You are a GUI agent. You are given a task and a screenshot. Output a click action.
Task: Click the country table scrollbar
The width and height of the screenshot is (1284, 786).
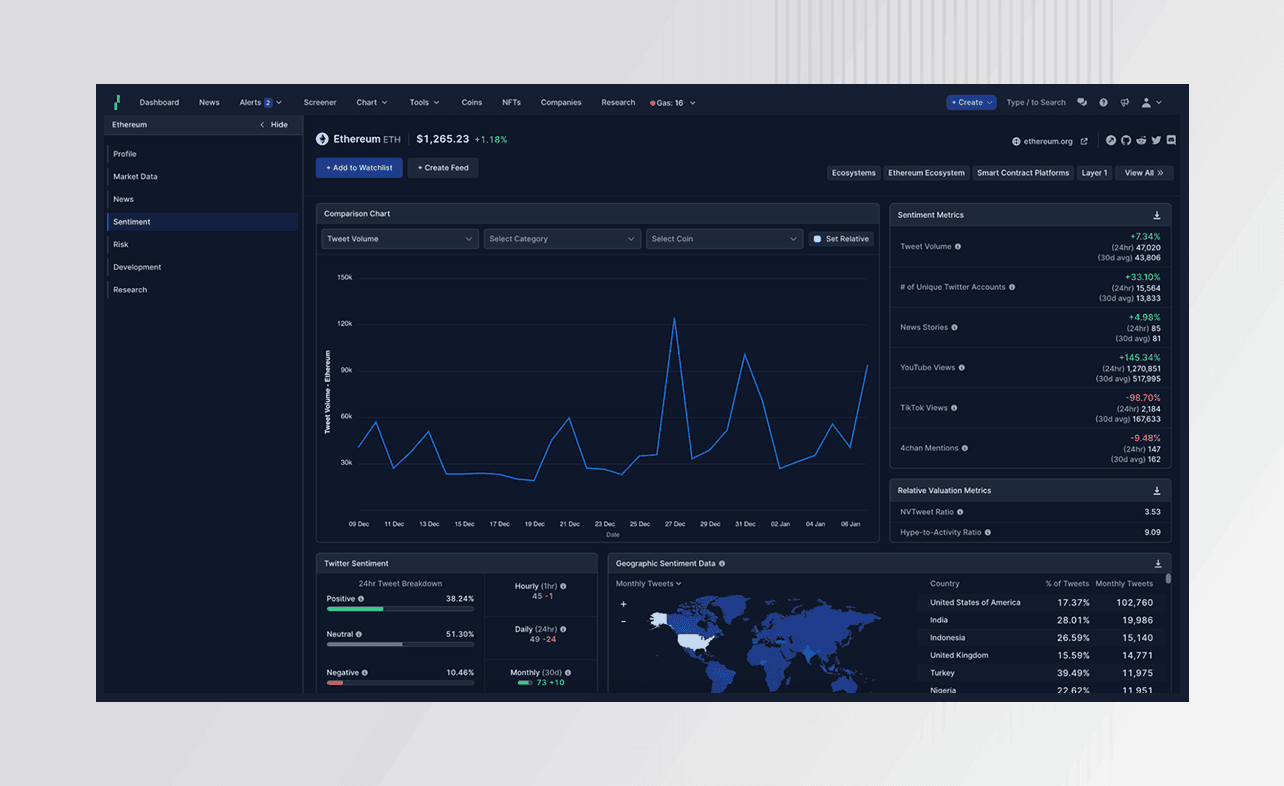(x=1168, y=579)
